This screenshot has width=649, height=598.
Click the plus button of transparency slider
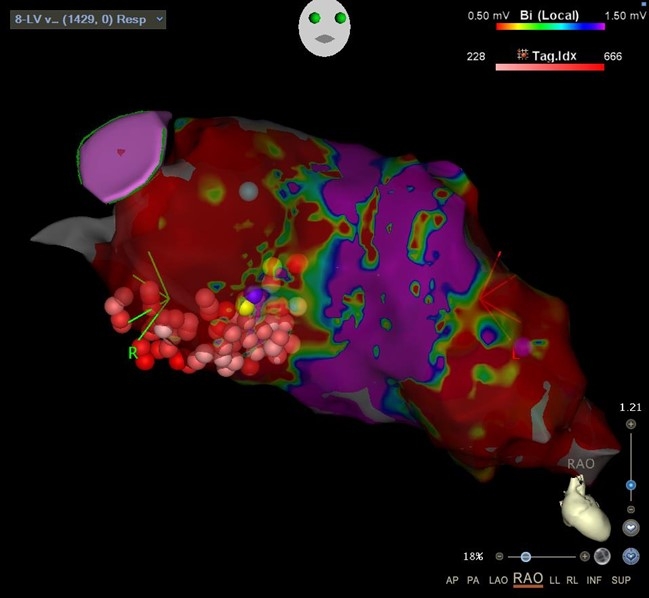(584, 556)
